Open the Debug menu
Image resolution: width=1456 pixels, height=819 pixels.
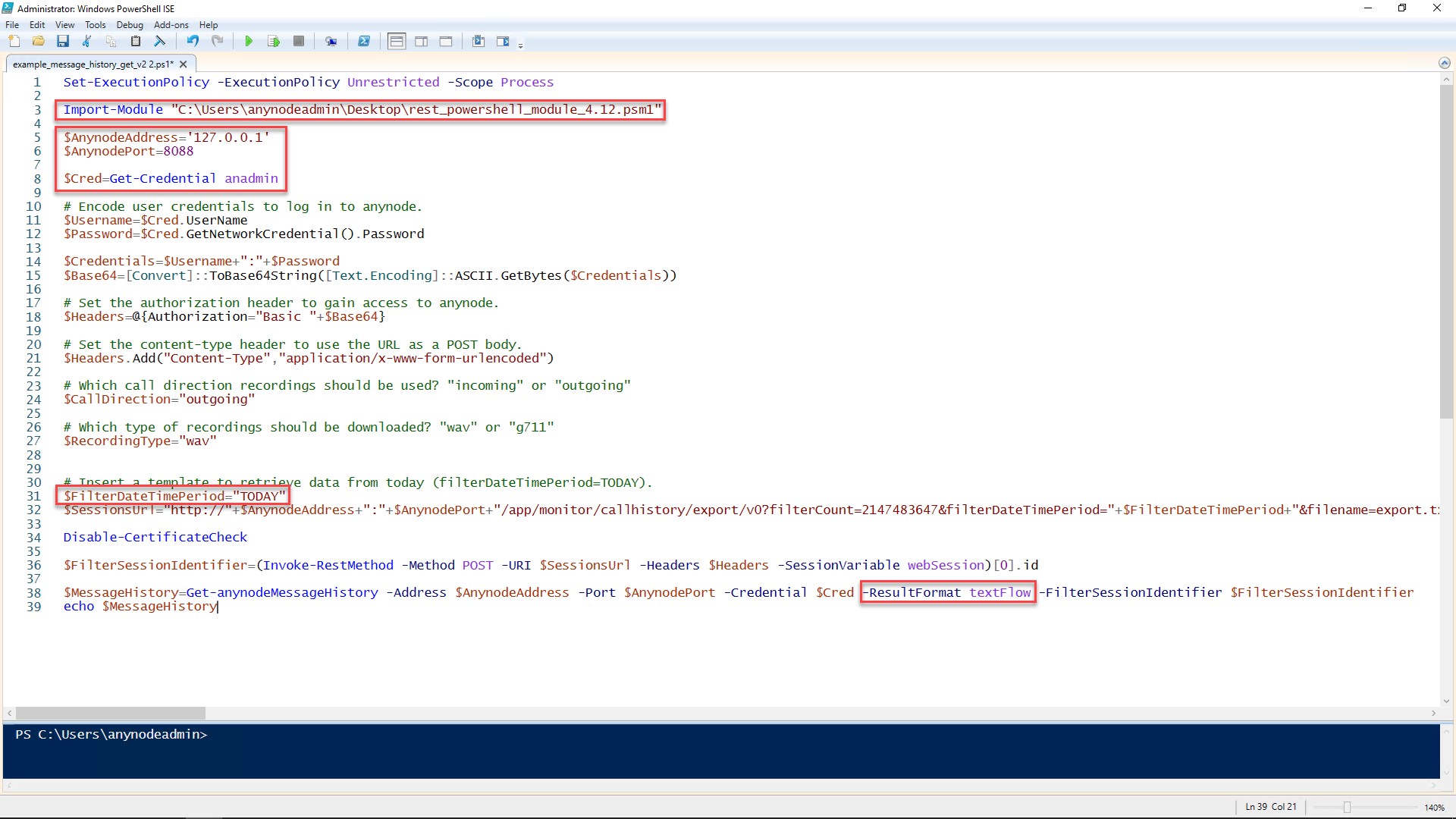click(130, 24)
